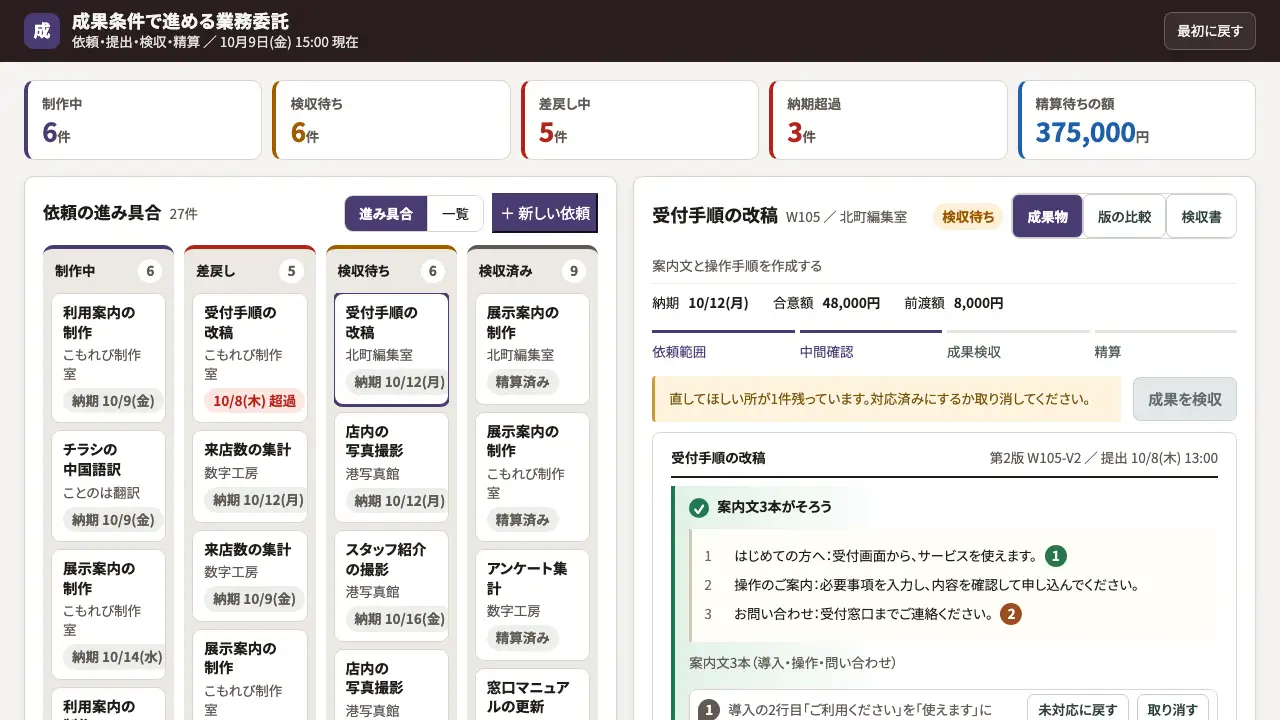
Task: Open 店内の写真撮影 card due 10/12(月)
Action: pos(391,467)
